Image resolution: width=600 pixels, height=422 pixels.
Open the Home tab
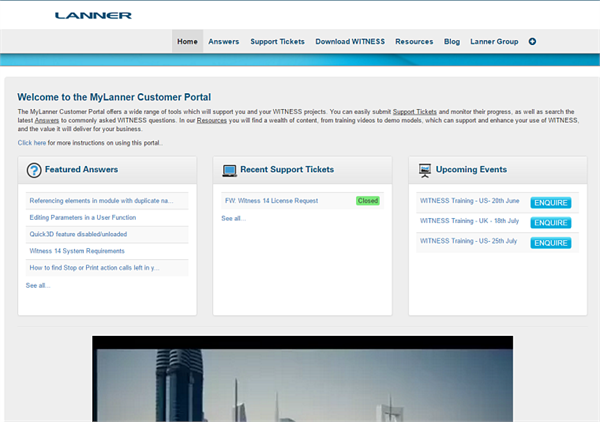pos(187,41)
